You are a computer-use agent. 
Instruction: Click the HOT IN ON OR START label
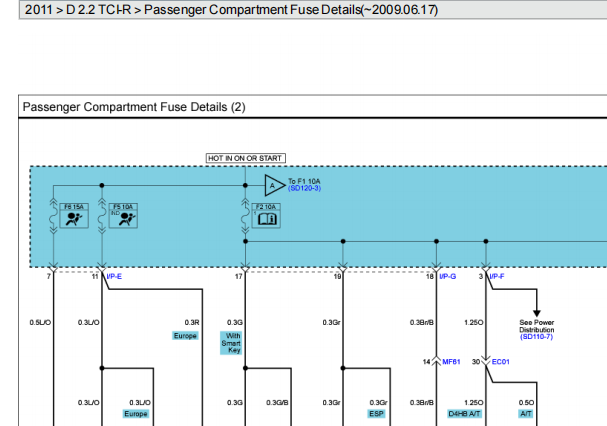coord(245,158)
